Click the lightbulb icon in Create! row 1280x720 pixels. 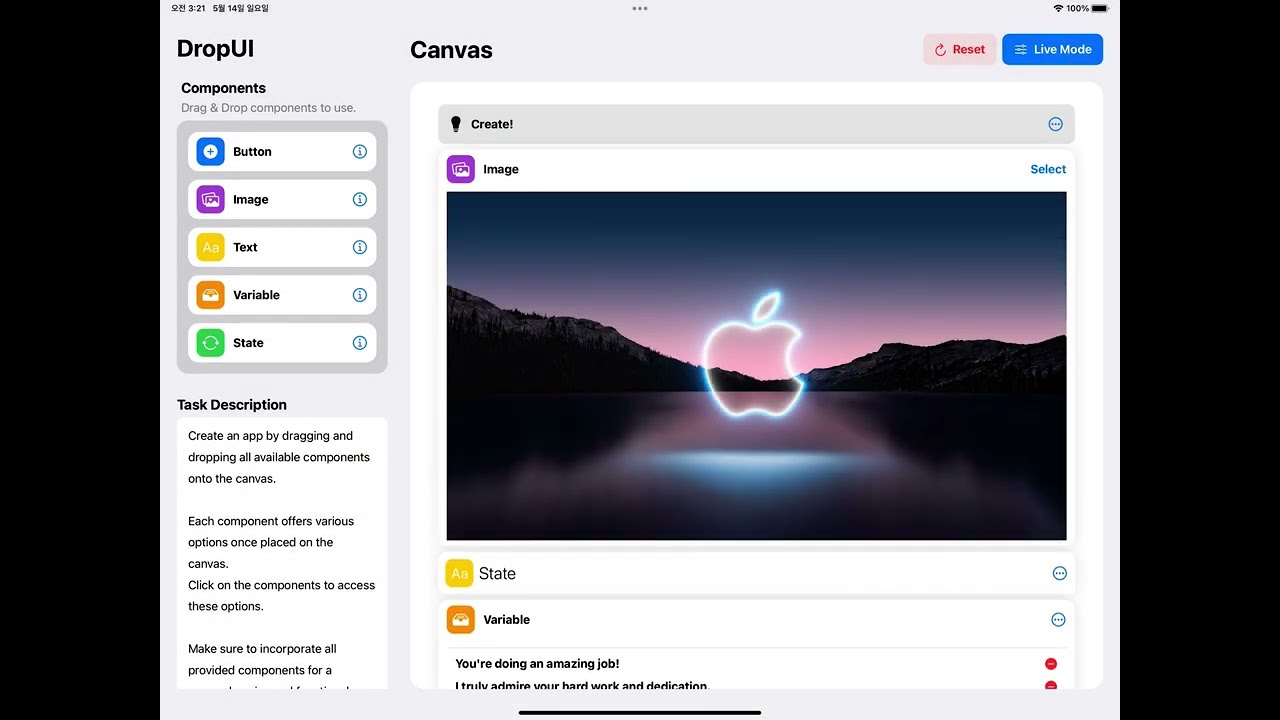pyautogui.click(x=456, y=124)
